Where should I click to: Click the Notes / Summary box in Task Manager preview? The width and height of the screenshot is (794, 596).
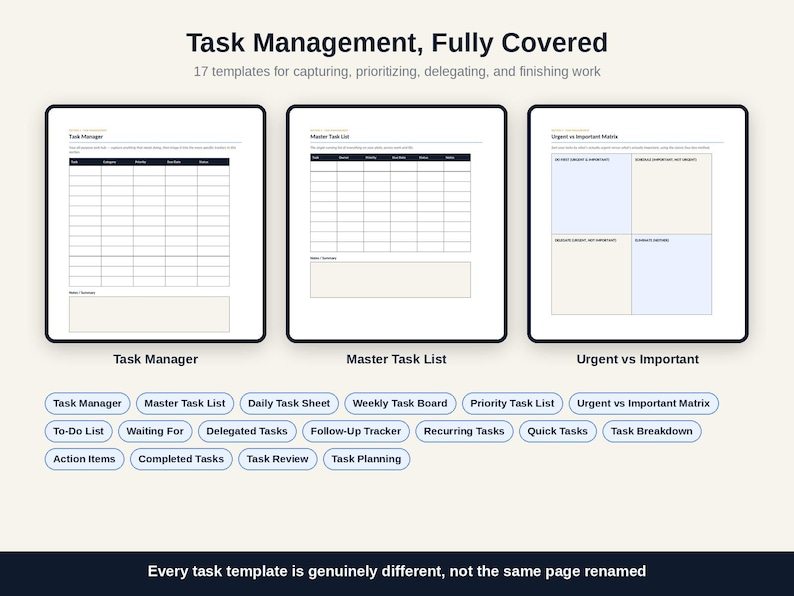click(149, 314)
